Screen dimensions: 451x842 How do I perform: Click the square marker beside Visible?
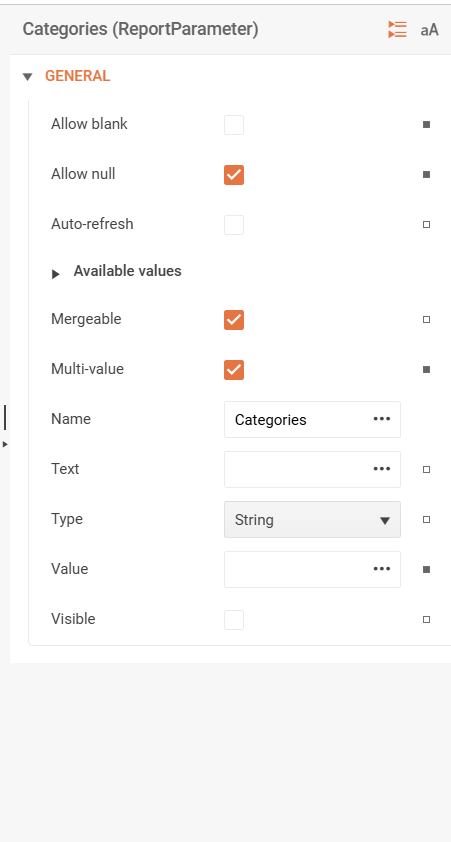[x=426, y=619]
